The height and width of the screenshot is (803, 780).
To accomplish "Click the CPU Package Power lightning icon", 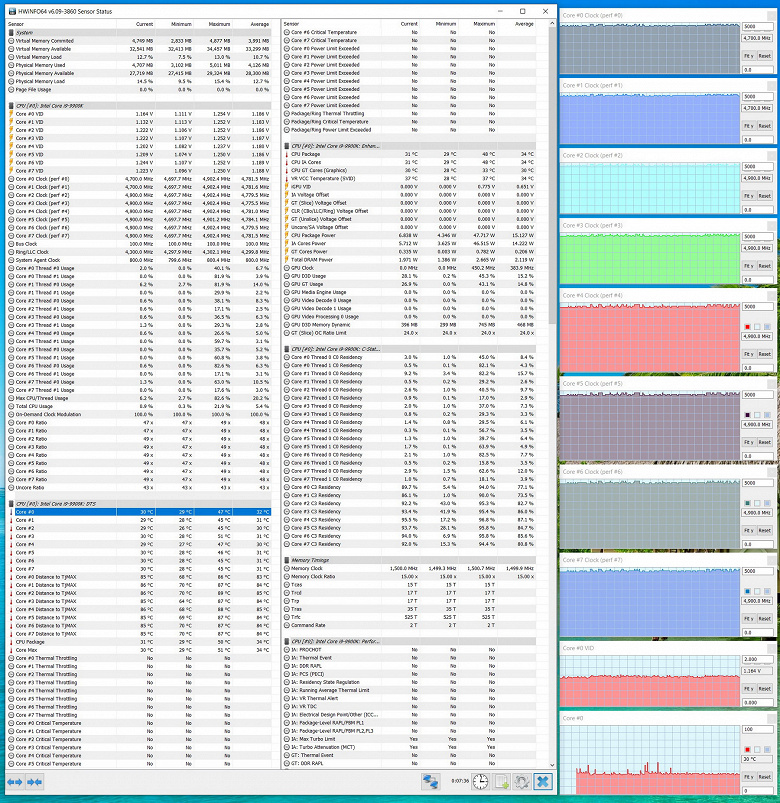I will (x=287, y=236).
